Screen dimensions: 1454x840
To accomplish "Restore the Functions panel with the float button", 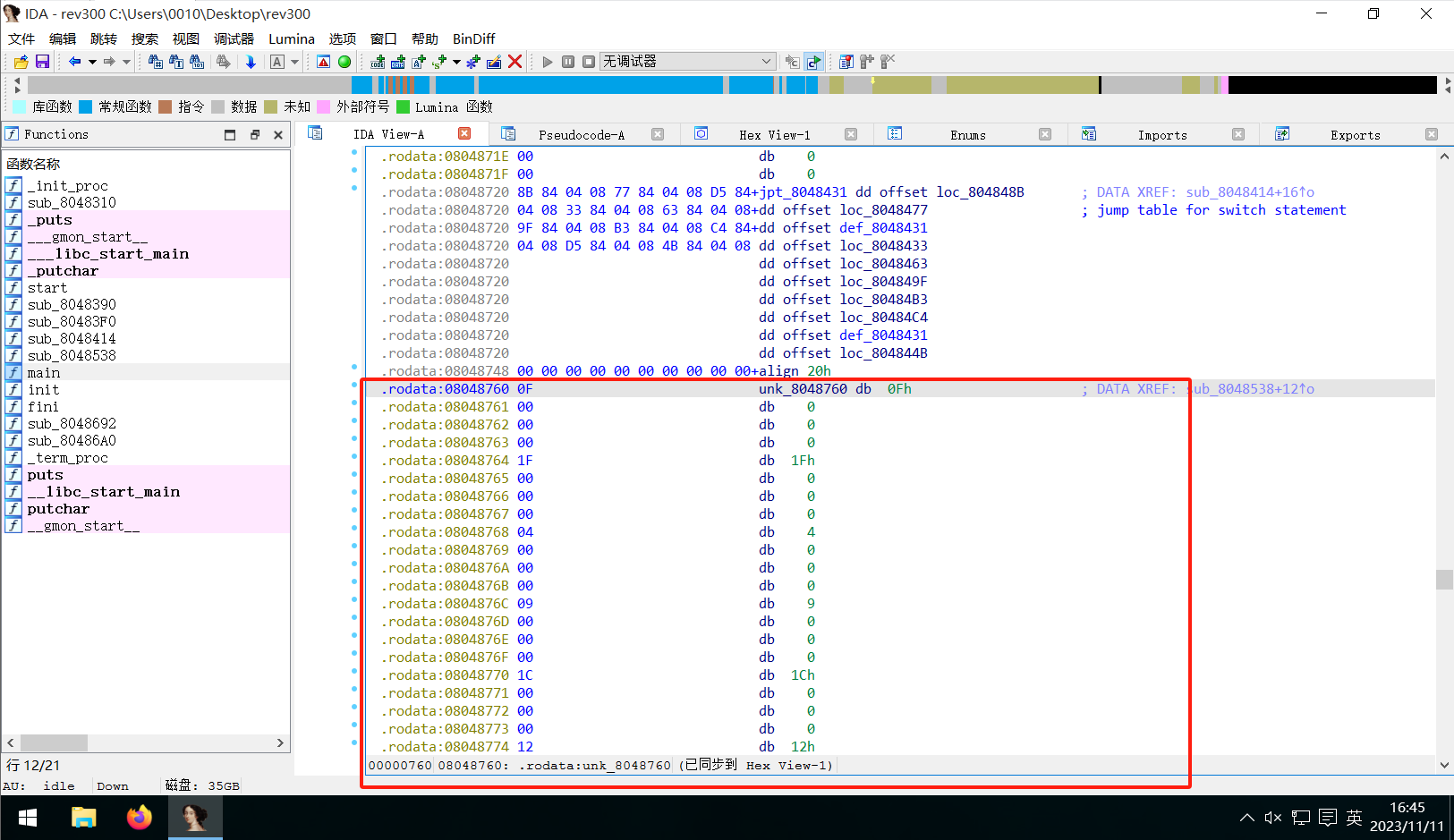I will (254, 135).
